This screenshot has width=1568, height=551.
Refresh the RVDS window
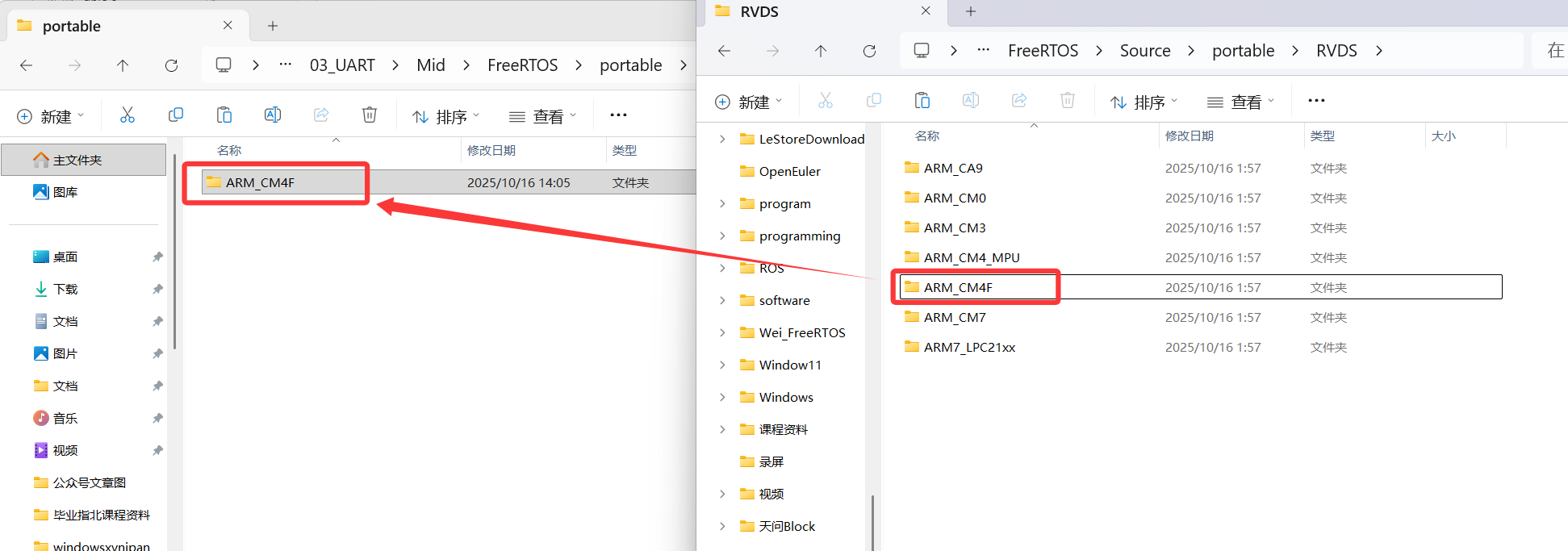(869, 51)
